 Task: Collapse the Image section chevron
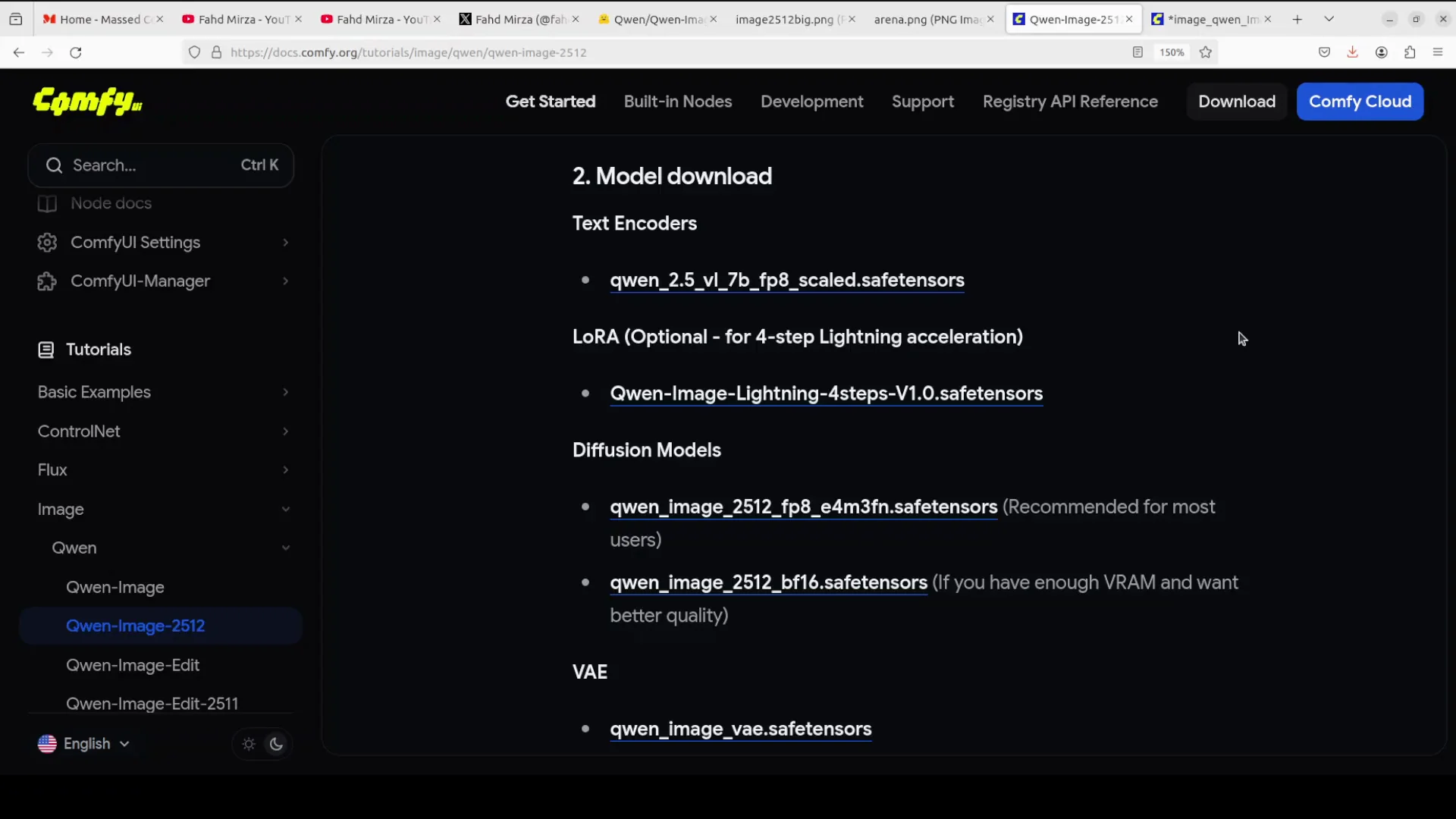(286, 509)
